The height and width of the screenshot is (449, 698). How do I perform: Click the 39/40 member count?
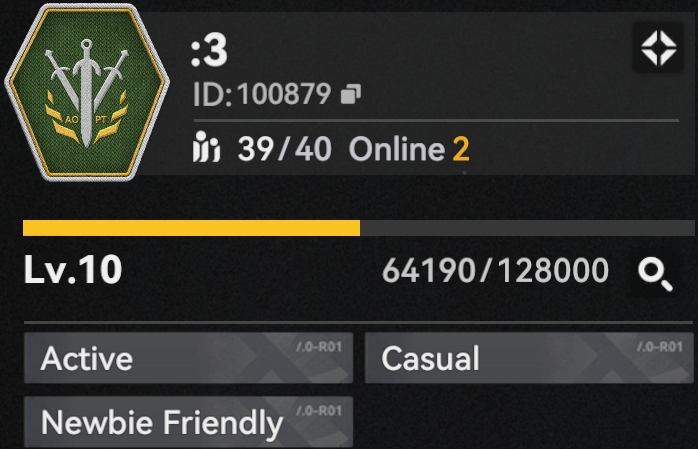284,149
